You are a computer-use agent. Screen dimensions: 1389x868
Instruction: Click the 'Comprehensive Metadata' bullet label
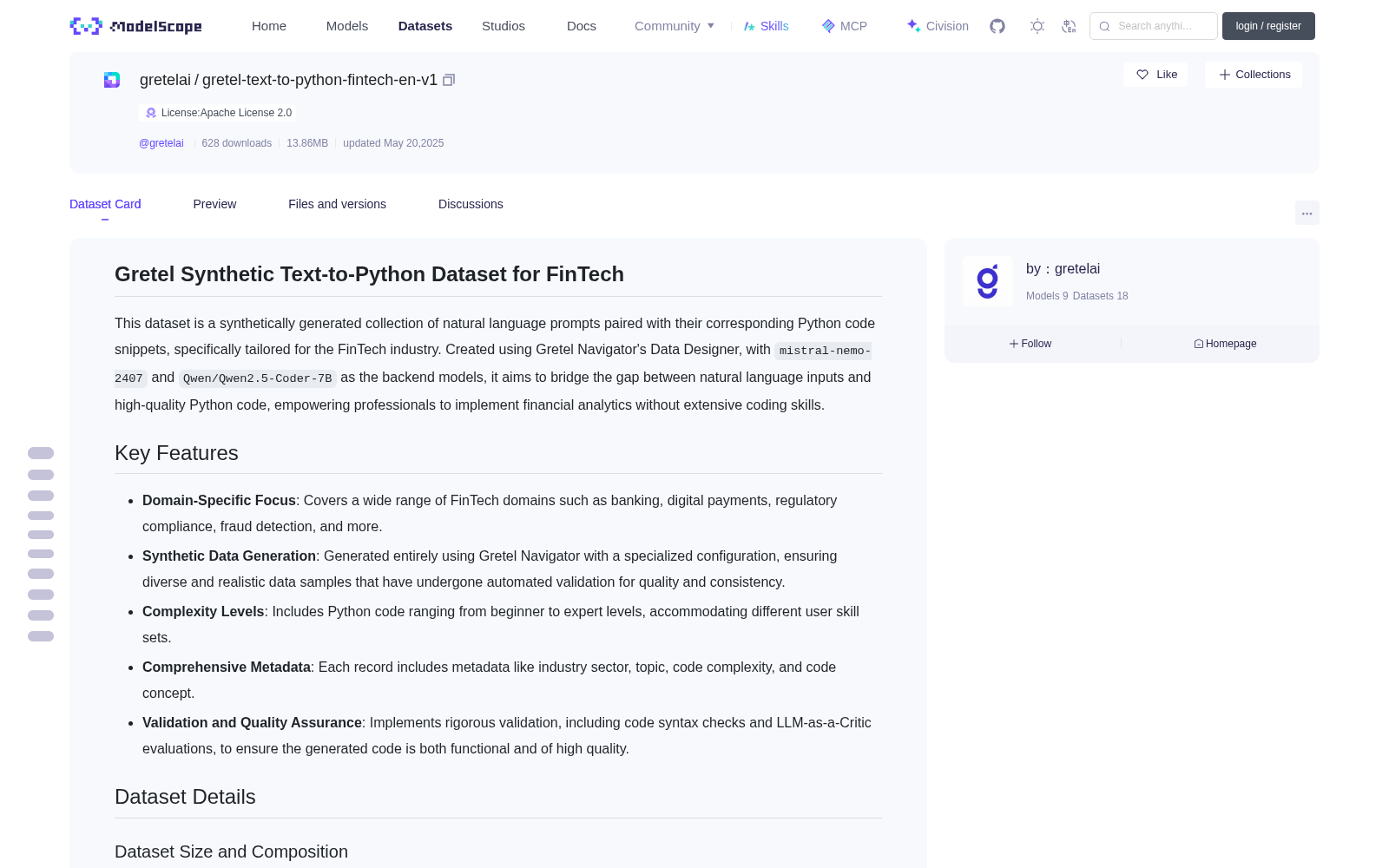227,667
